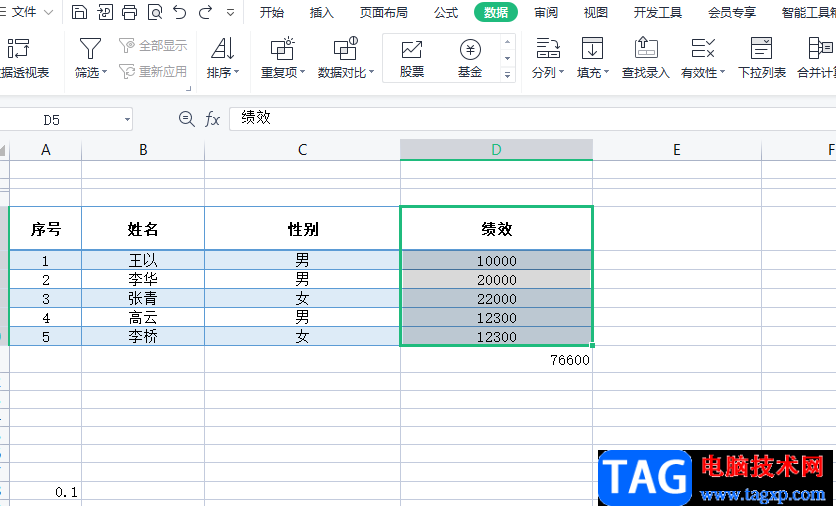The image size is (836, 506).
Task: Expand the 分列 dropdown arrow
Action: tap(561, 72)
